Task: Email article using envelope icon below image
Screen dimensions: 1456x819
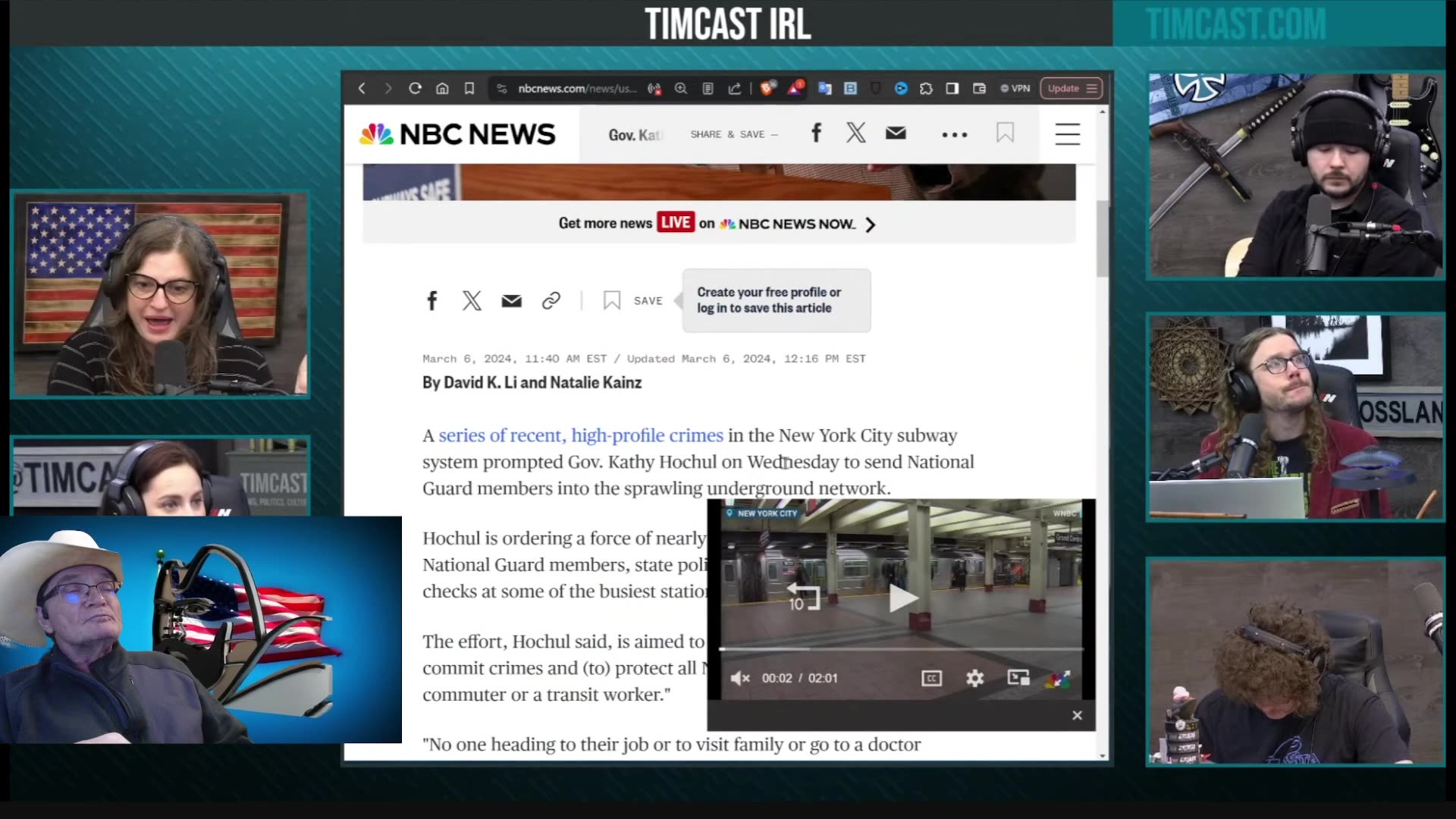Action: 512,301
